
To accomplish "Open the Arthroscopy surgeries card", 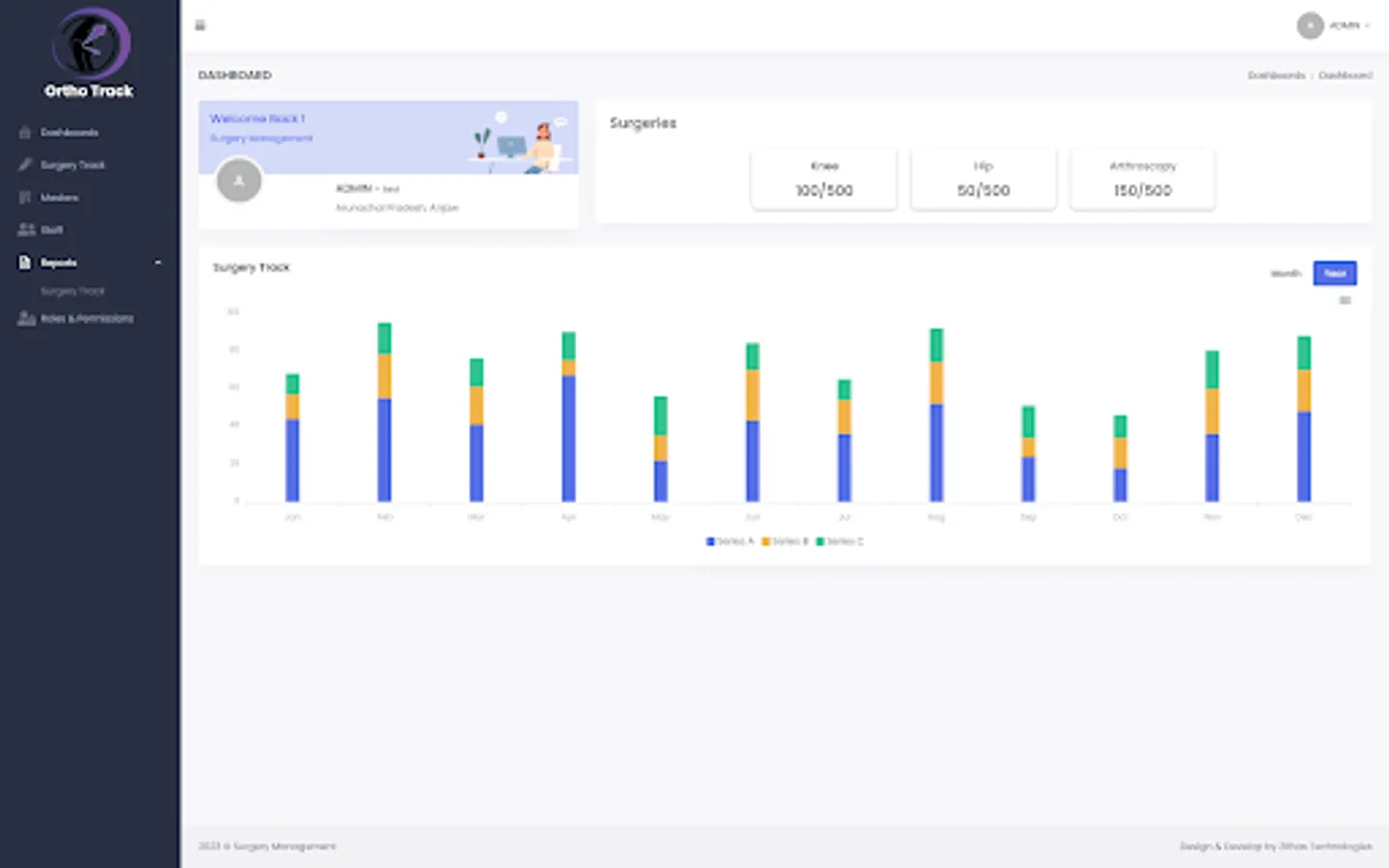I will tap(1142, 178).
